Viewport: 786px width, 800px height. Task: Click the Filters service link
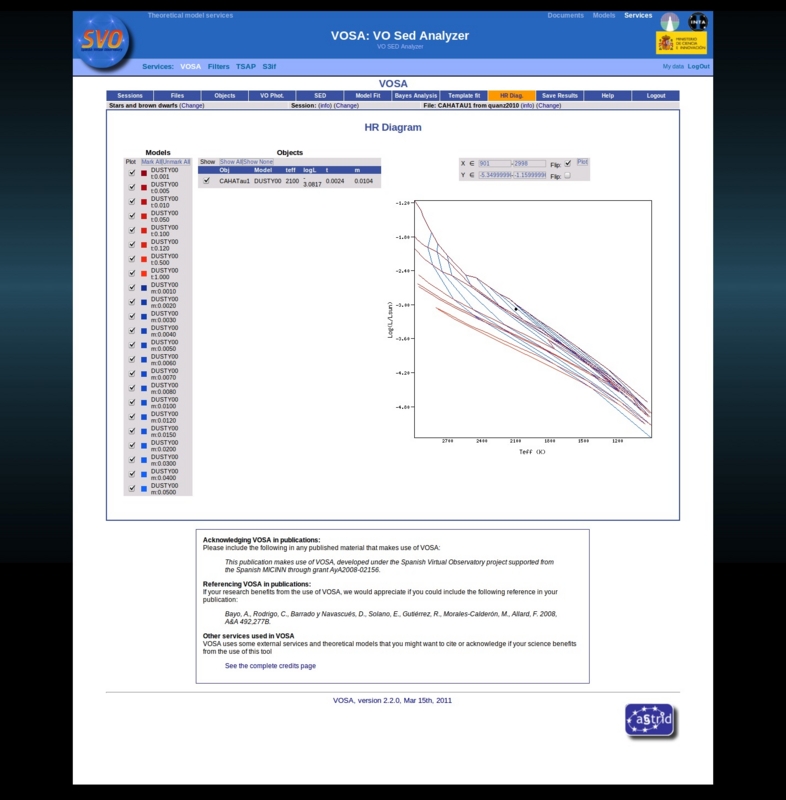point(218,66)
